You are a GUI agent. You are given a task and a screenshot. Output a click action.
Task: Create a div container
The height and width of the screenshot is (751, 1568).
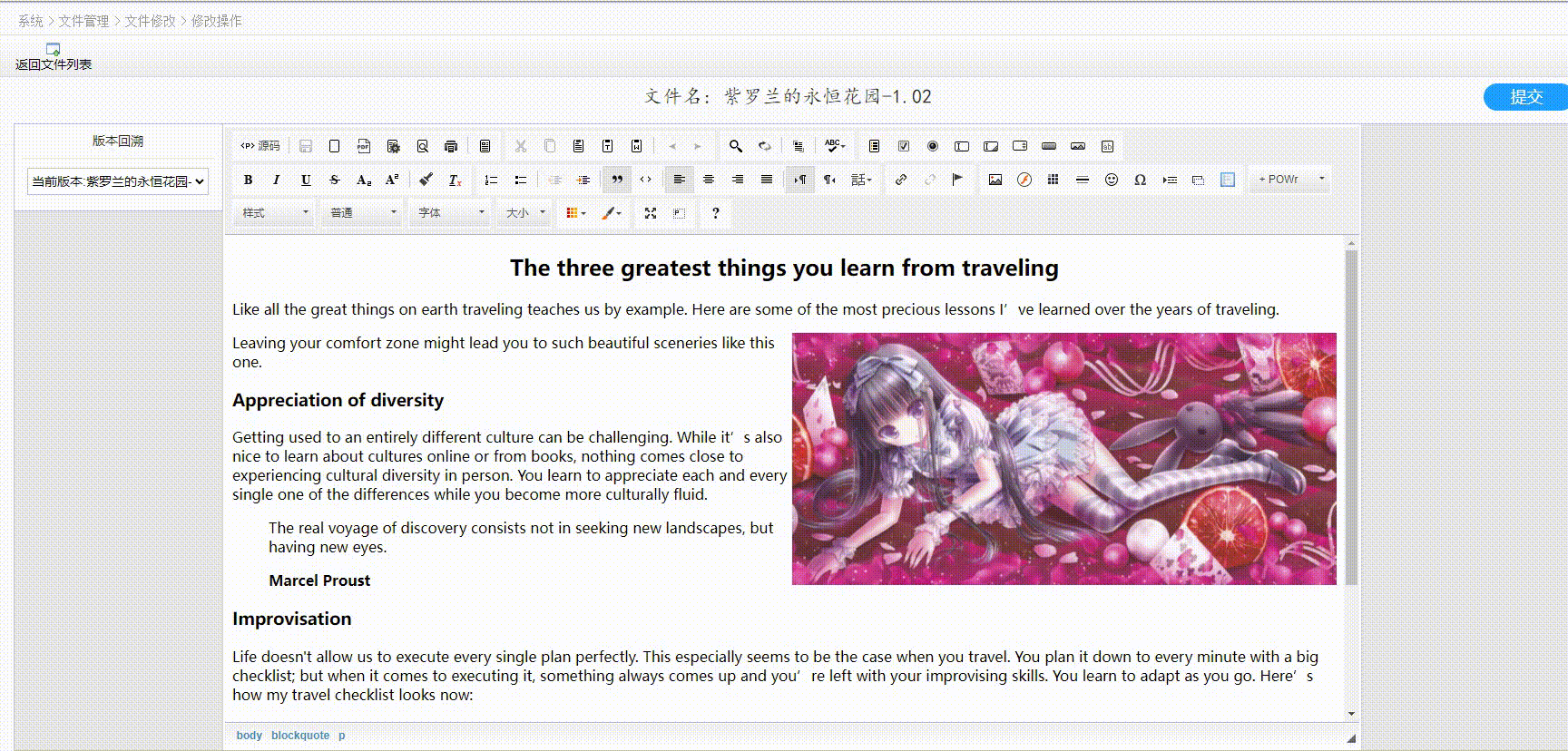(646, 180)
